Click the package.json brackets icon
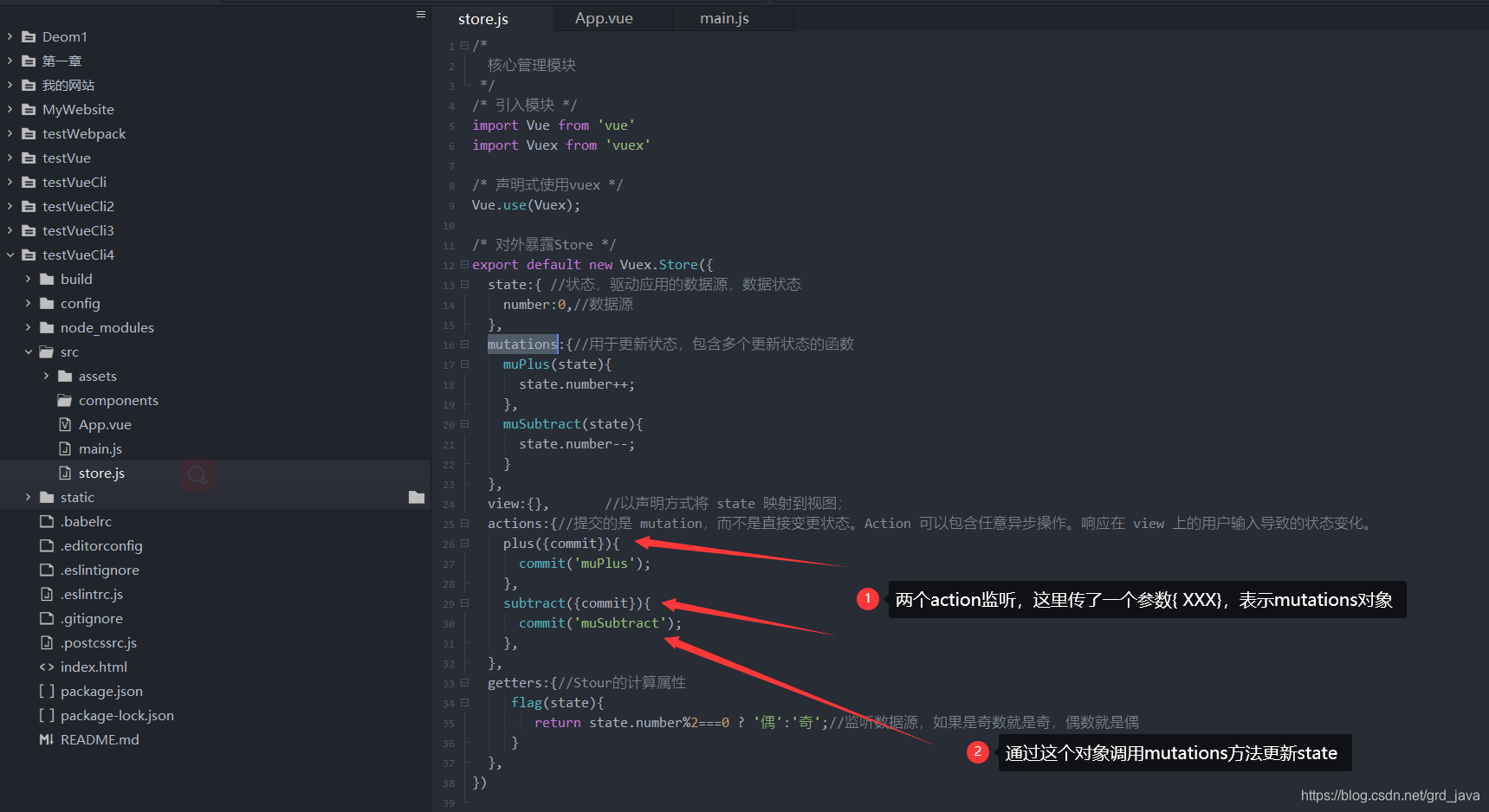 point(47,691)
